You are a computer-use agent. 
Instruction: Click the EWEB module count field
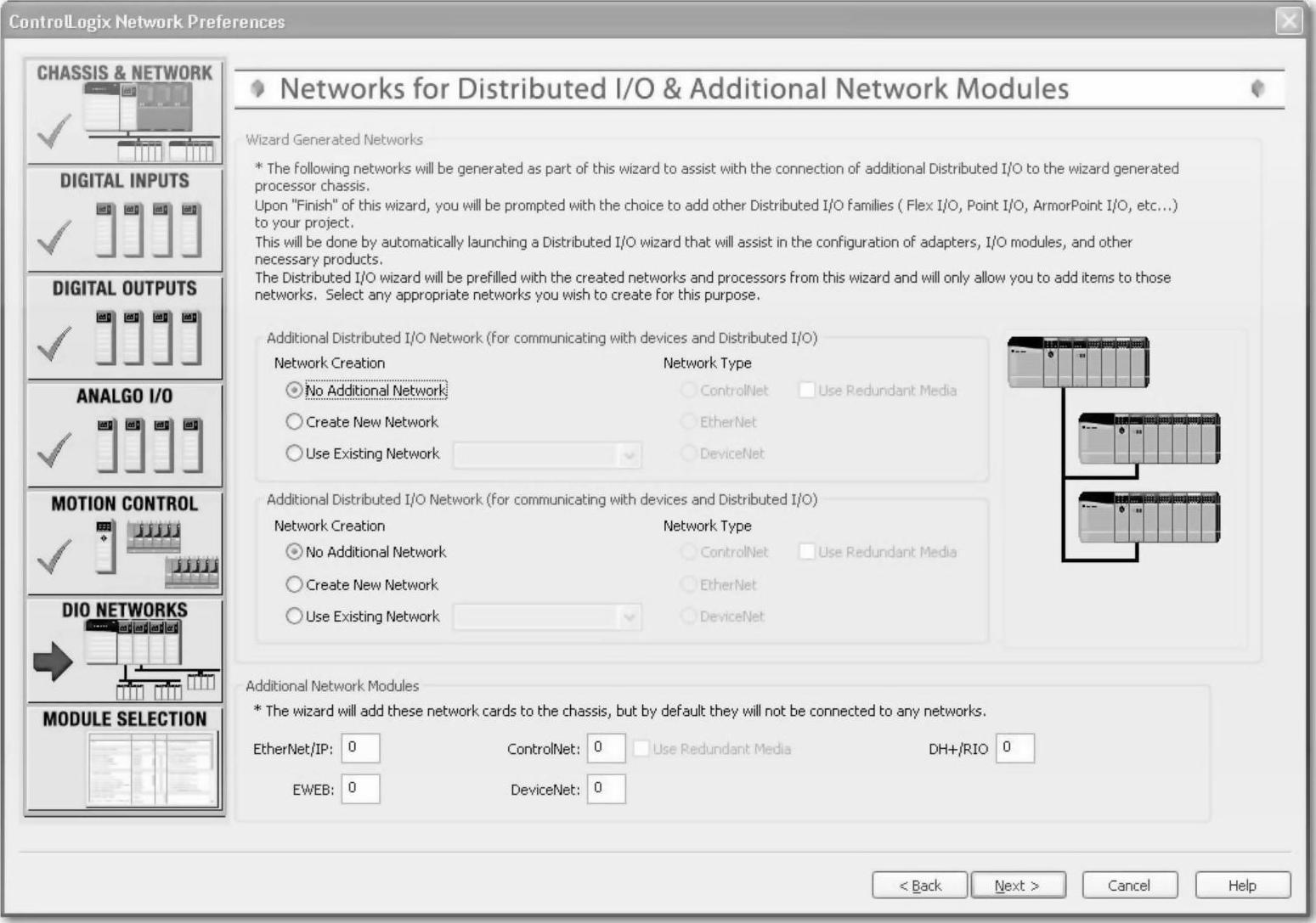point(360,789)
